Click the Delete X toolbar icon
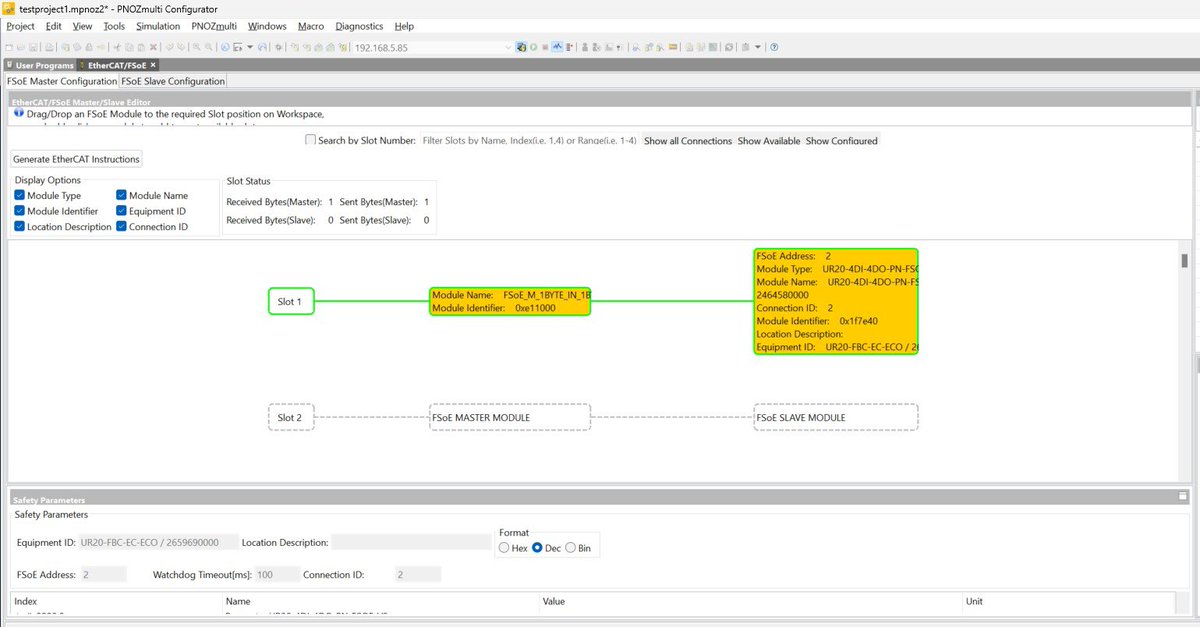The width and height of the screenshot is (1200, 627). click(x=153, y=47)
